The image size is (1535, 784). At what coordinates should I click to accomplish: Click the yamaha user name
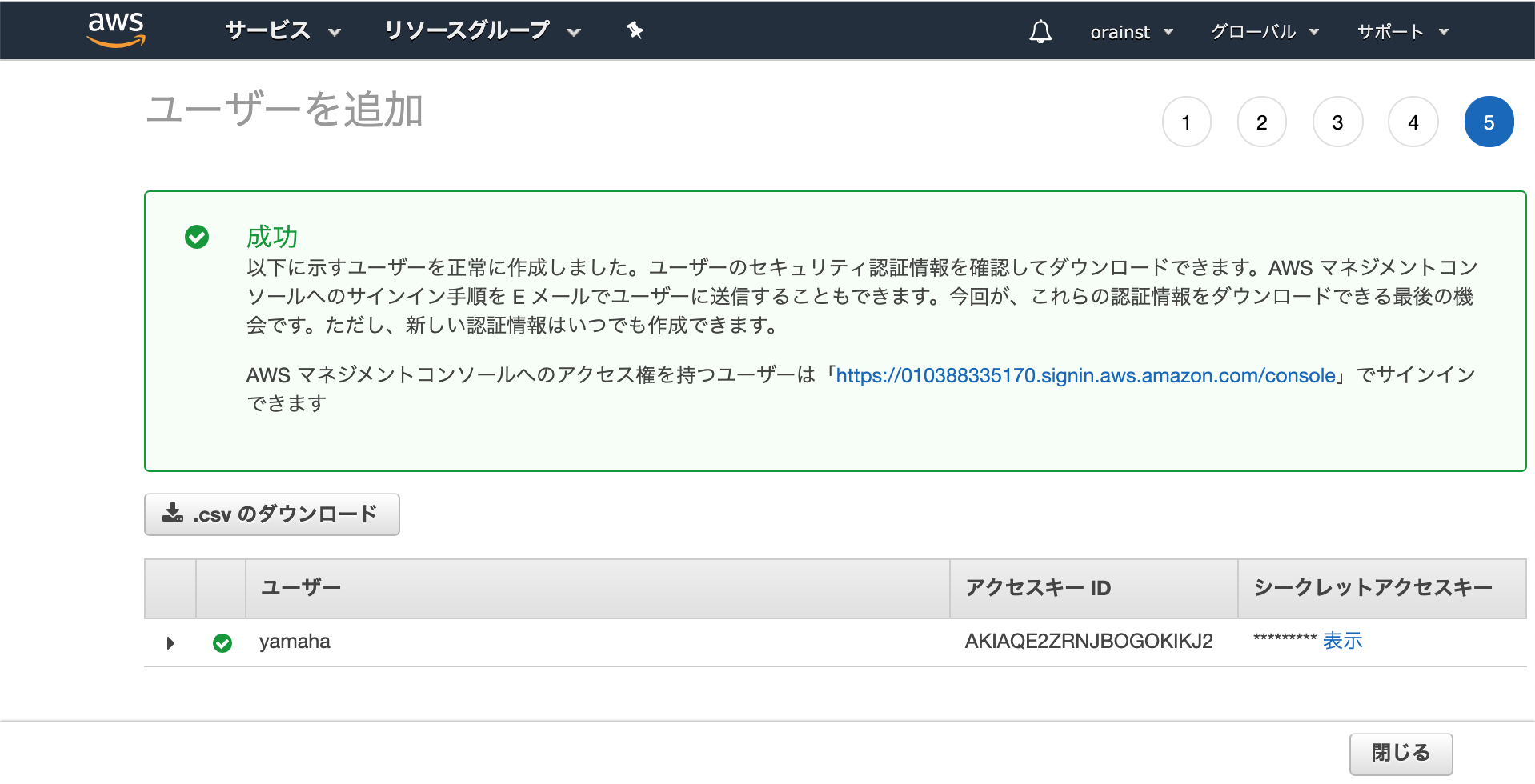coord(295,642)
